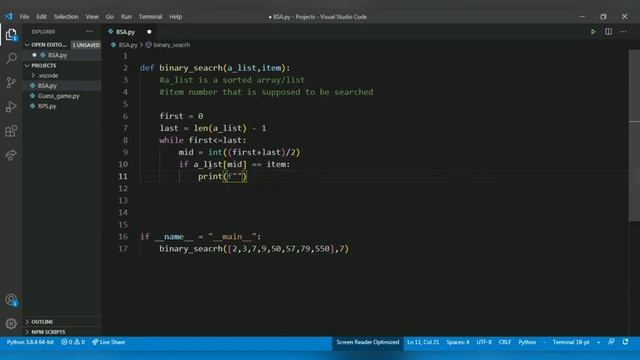The height and width of the screenshot is (360, 640).
Task: Click line number 17 in gutter
Action: coord(123,249)
